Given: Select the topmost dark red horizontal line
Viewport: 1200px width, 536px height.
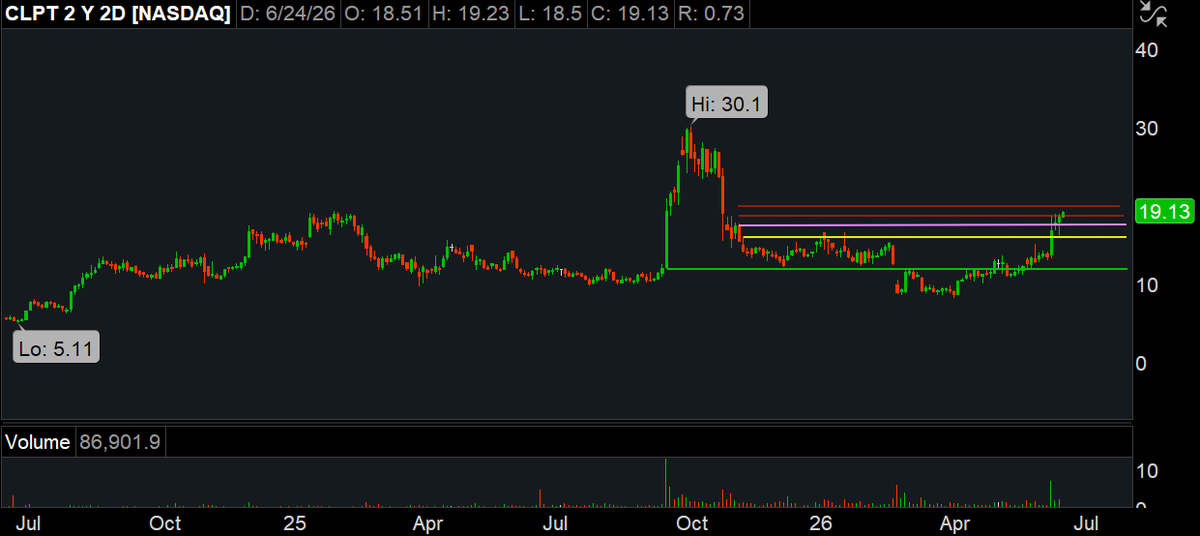Looking at the screenshot, I should [x=929, y=206].
